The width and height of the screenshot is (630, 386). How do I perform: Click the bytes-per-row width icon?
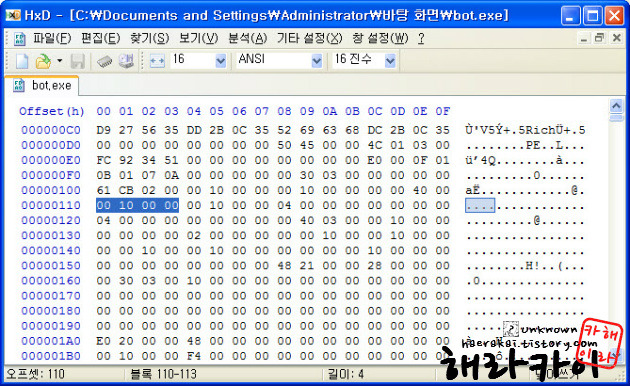[x=157, y=61]
